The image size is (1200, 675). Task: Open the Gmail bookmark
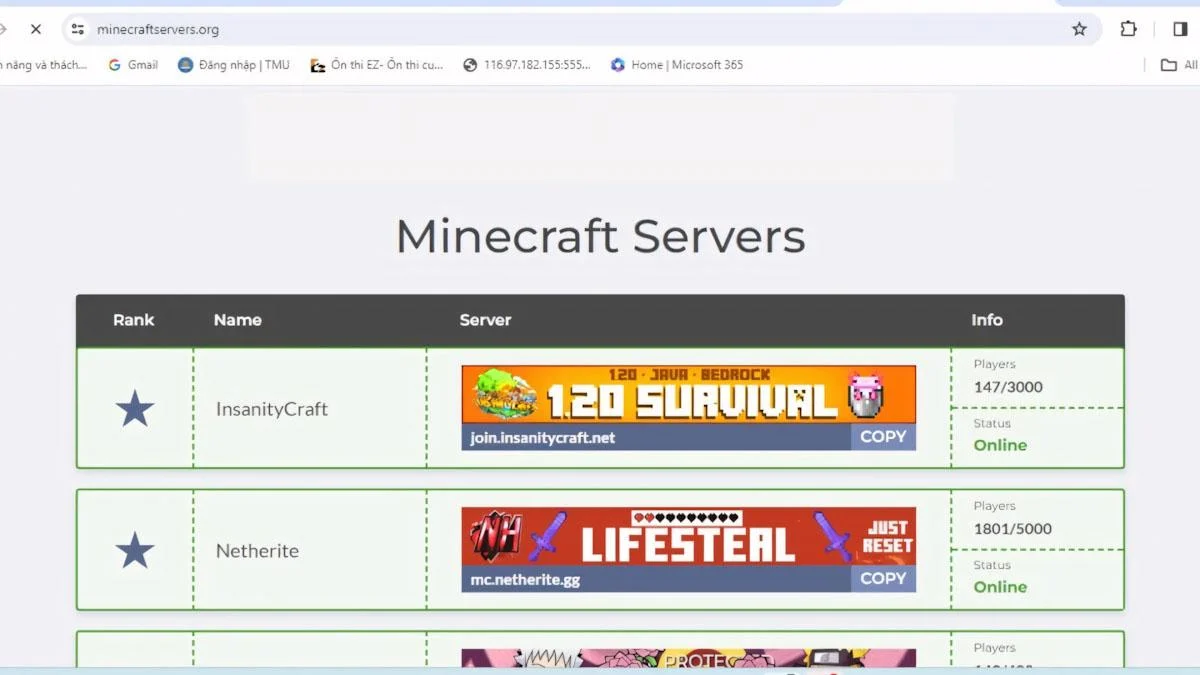coord(133,65)
